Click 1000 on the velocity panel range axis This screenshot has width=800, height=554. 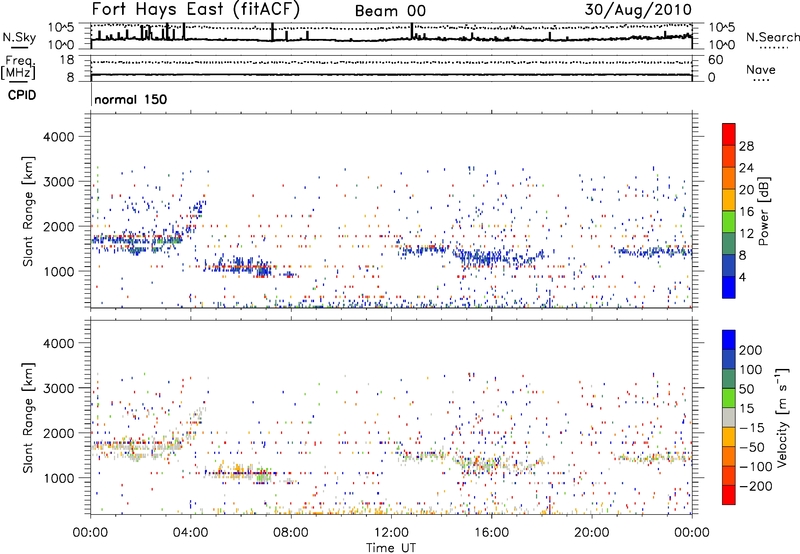click(x=58, y=478)
